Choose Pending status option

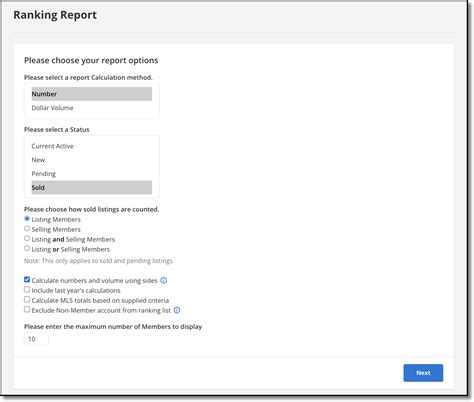coord(92,174)
